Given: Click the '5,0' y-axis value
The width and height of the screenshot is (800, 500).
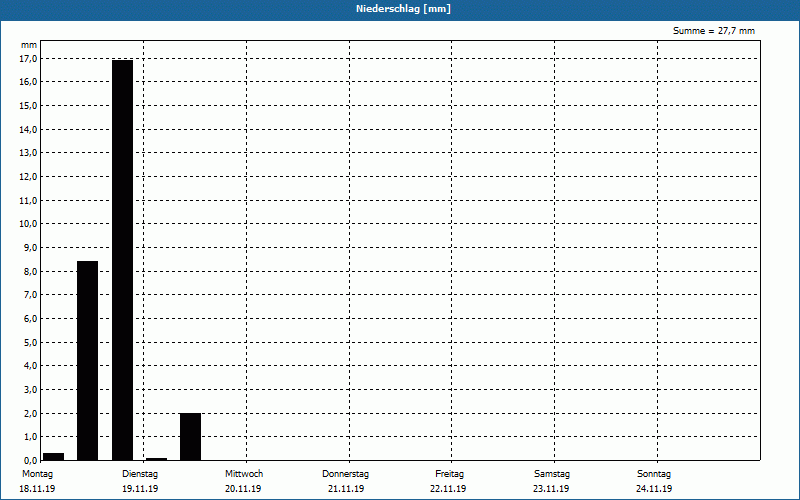Looking at the screenshot, I should tap(30, 342).
